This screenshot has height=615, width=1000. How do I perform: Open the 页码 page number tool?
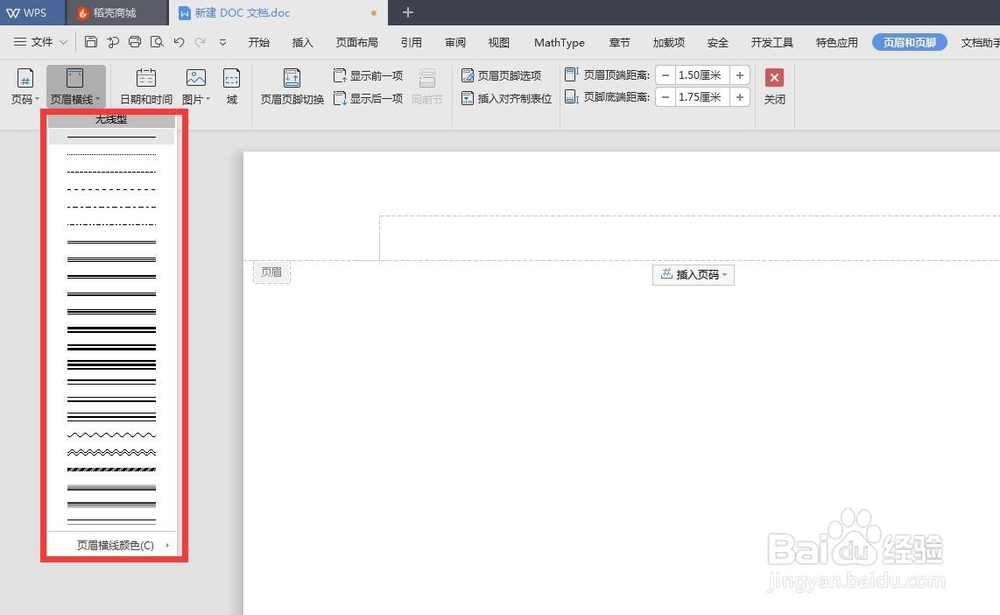tap(25, 86)
